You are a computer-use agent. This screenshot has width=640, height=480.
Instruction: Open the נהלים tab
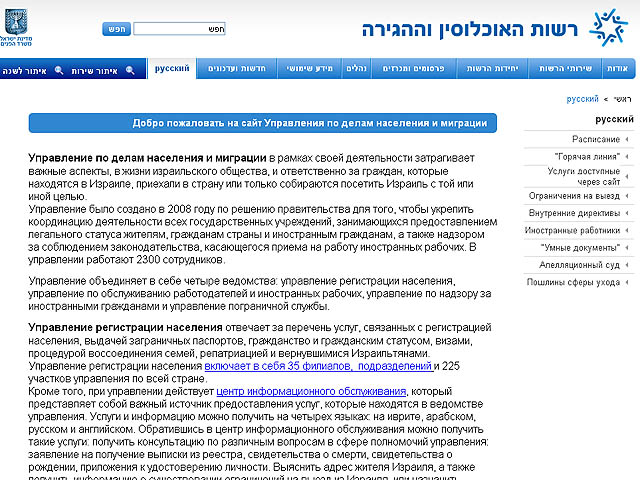[356, 68]
